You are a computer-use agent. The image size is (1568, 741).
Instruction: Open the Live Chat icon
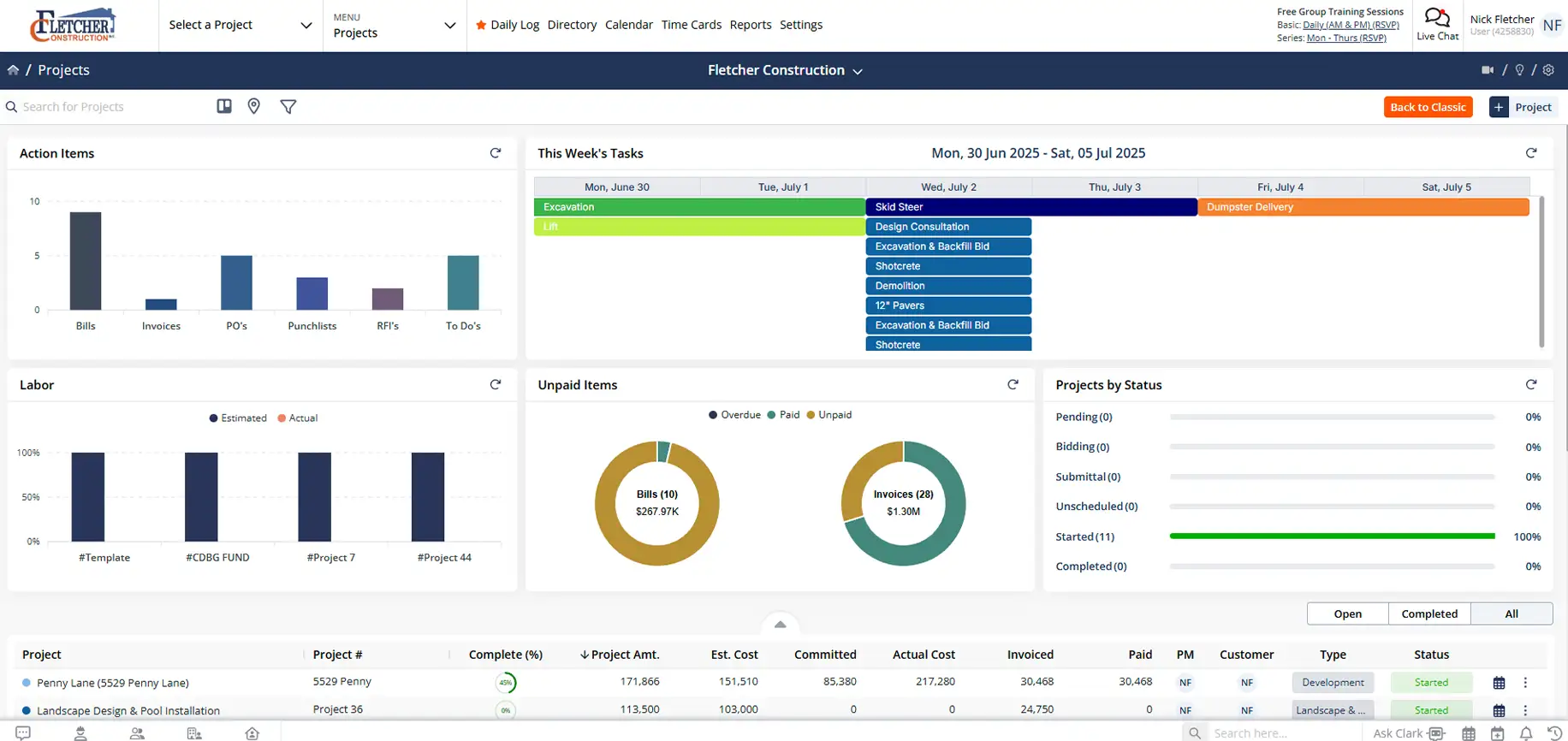coord(1437,24)
